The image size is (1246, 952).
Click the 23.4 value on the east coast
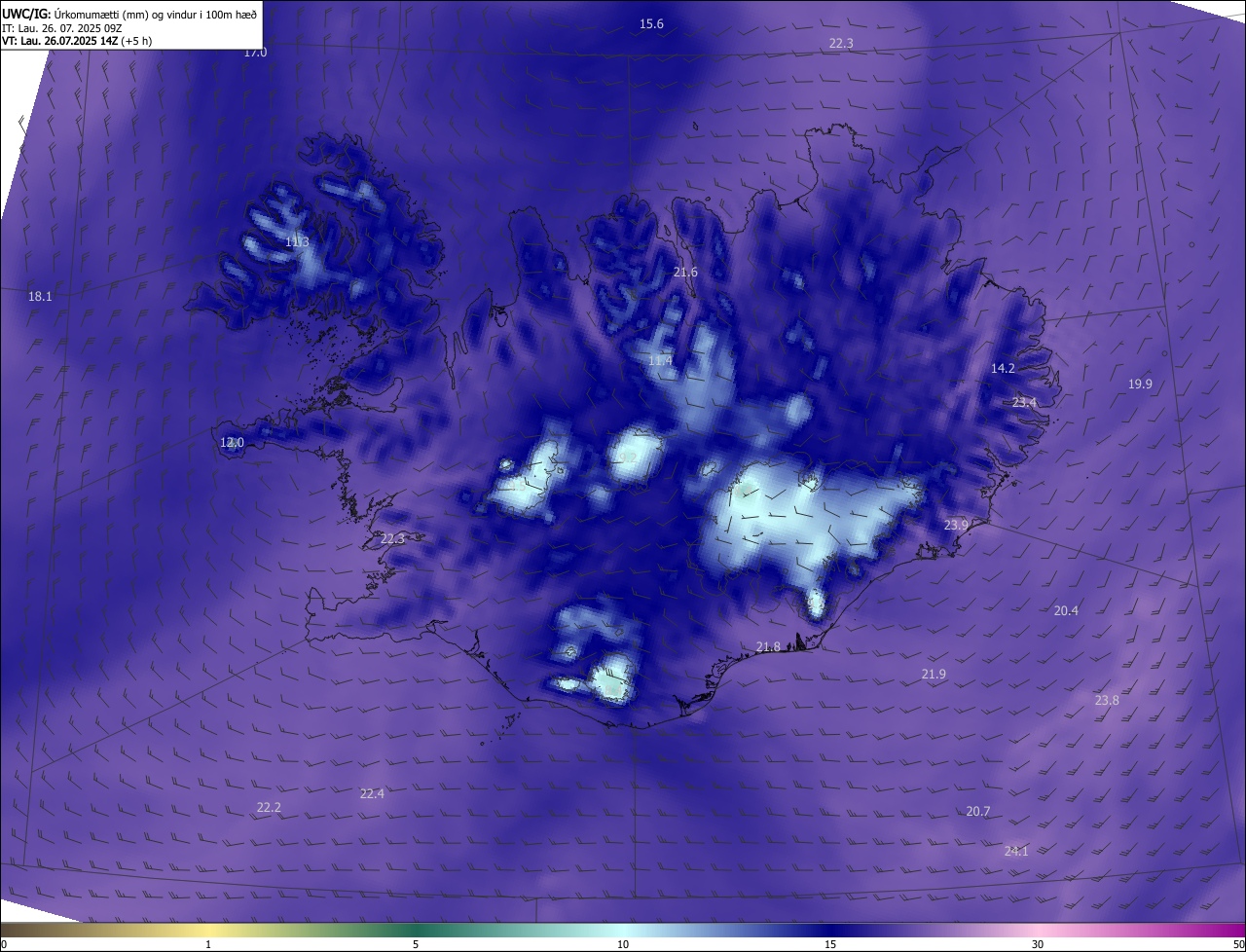coord(1024,402)
